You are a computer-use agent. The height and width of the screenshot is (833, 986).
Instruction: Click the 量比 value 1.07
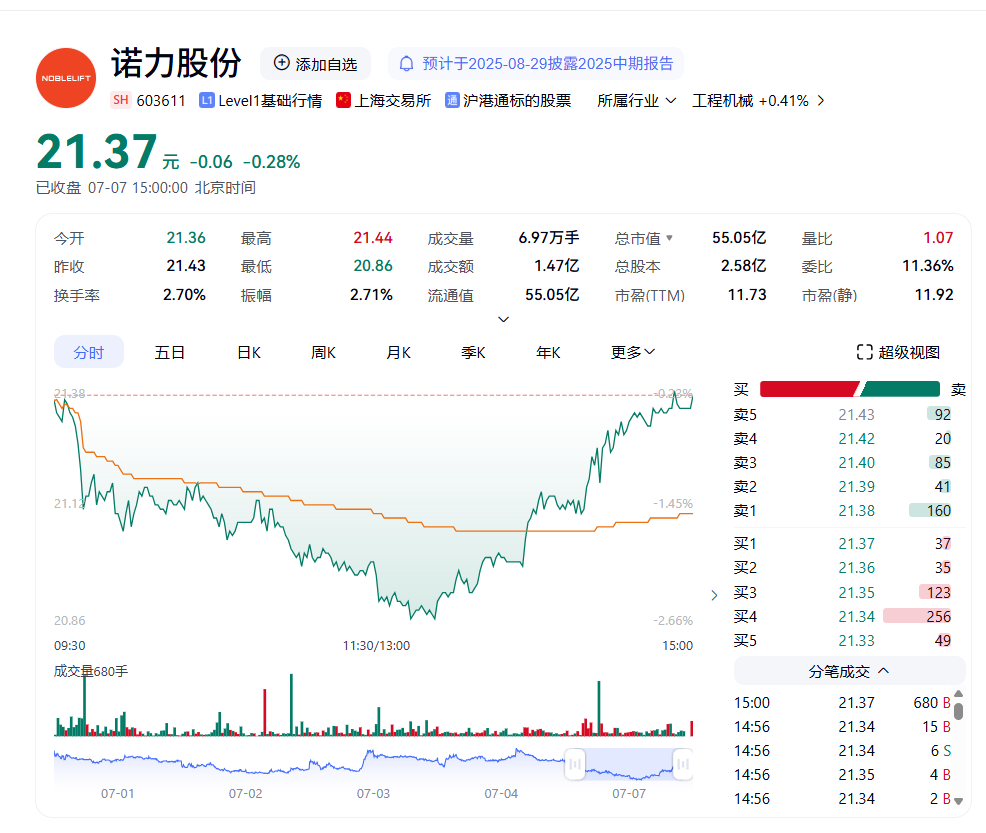point(938,238)
